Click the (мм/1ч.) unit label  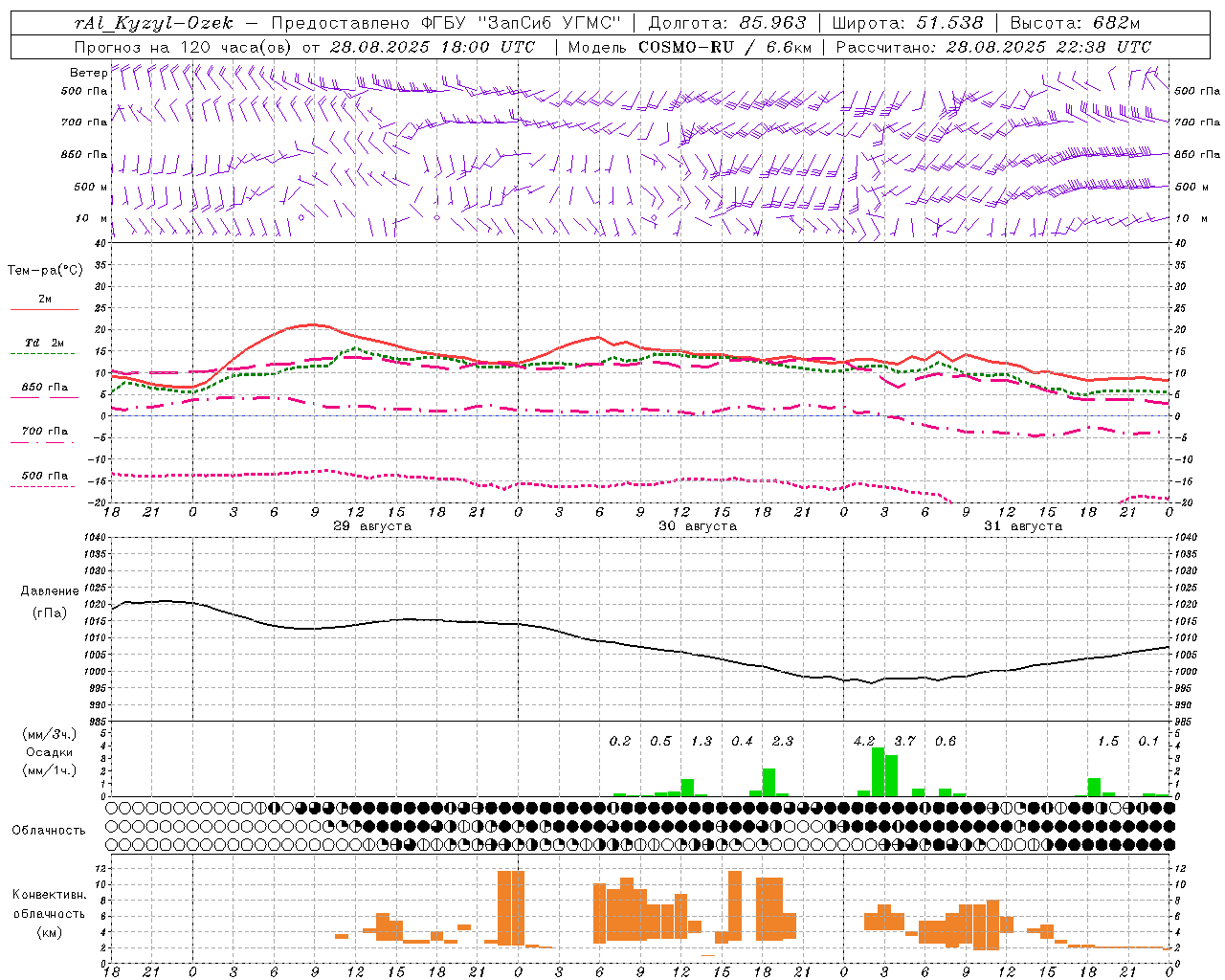point(49,770)
